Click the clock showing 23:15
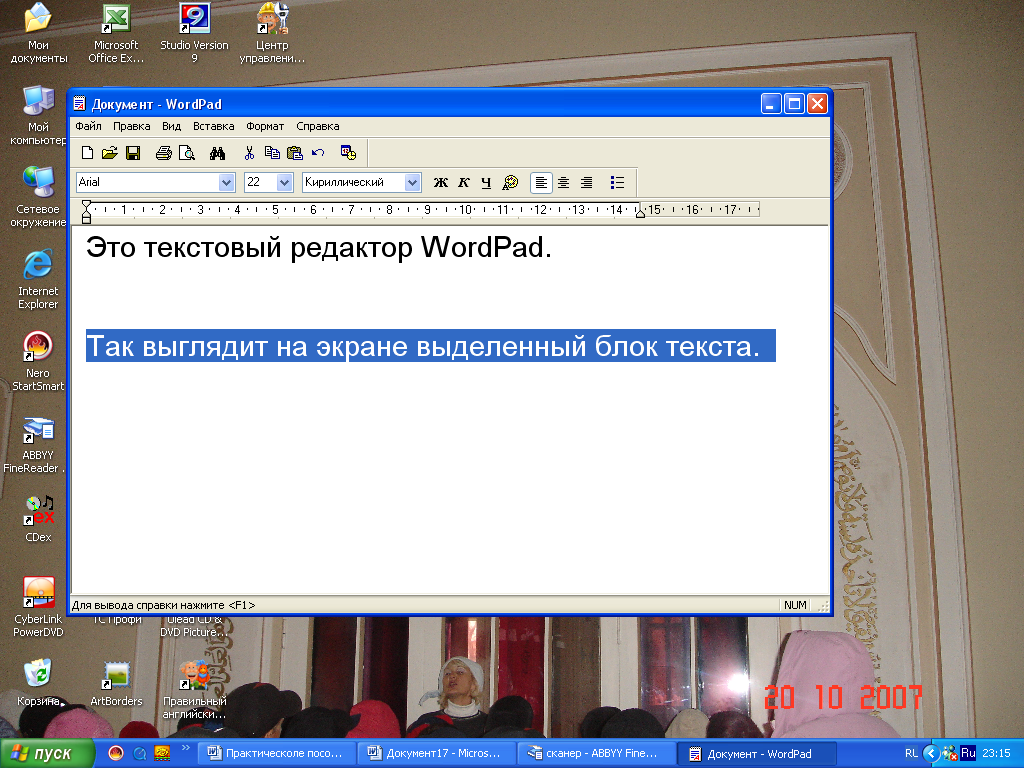 997,754
